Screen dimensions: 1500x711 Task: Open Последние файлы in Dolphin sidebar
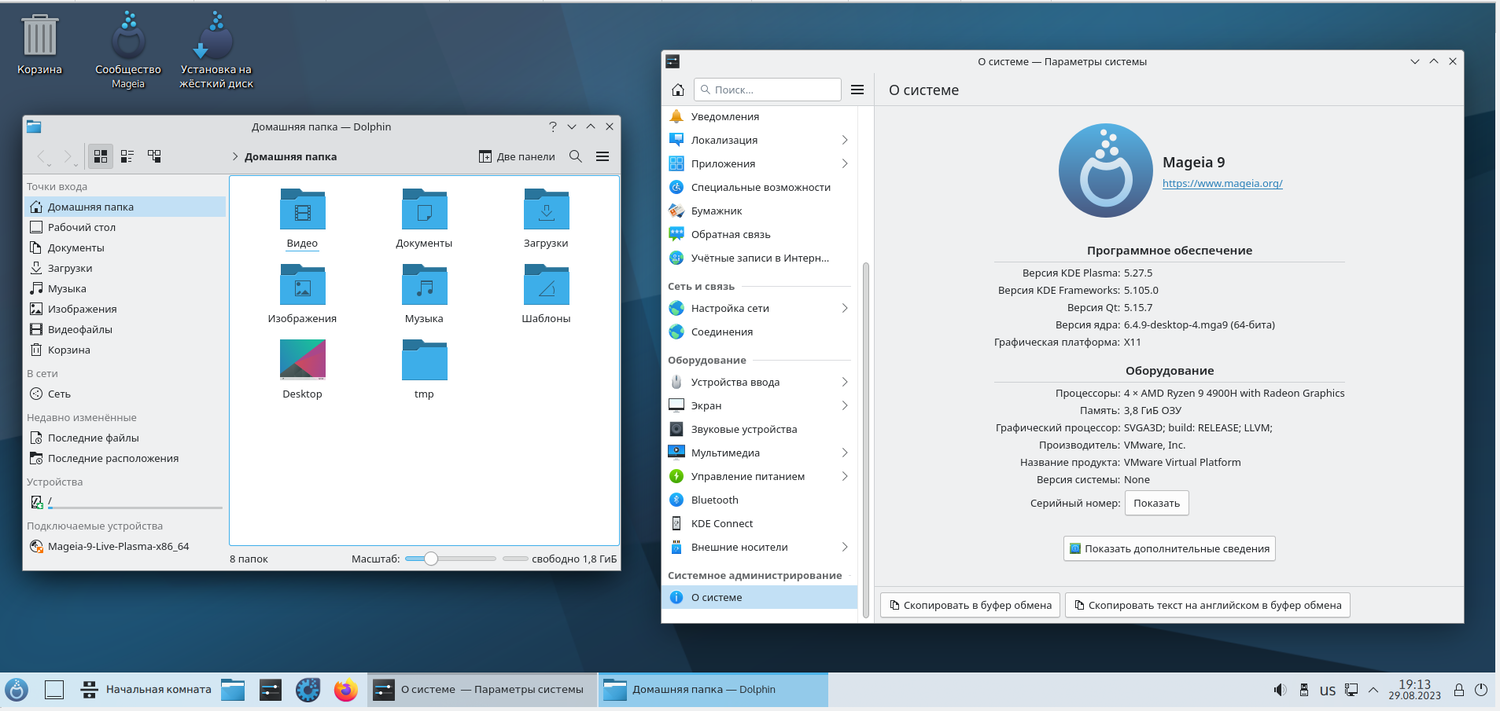[125, 438]
